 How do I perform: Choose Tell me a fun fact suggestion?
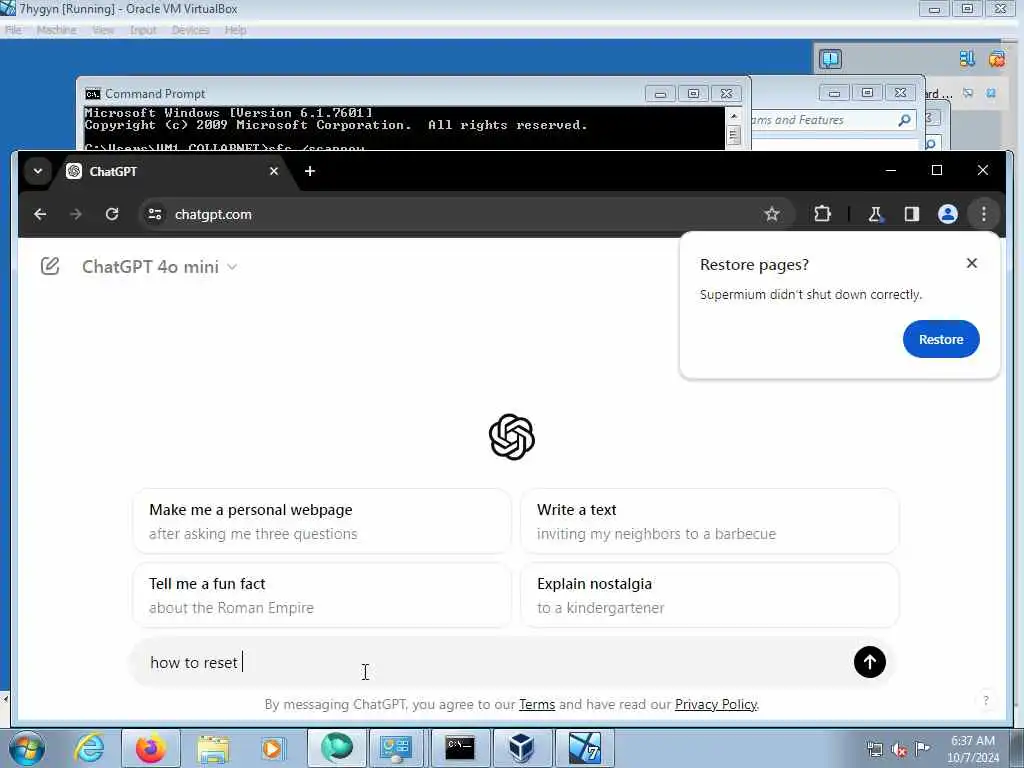coord(322,595)
